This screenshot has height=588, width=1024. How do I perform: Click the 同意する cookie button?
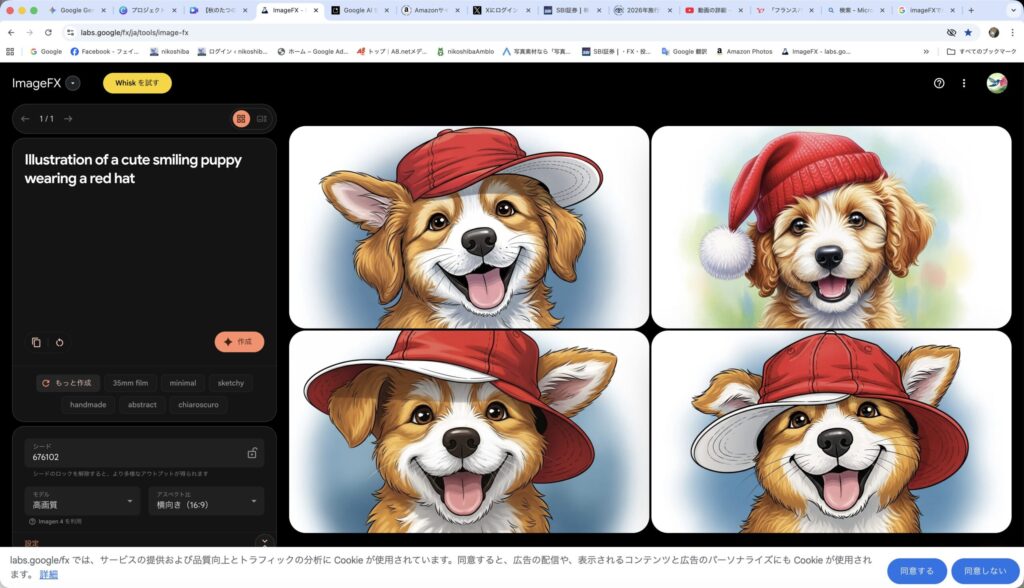(x=916, y=571)
